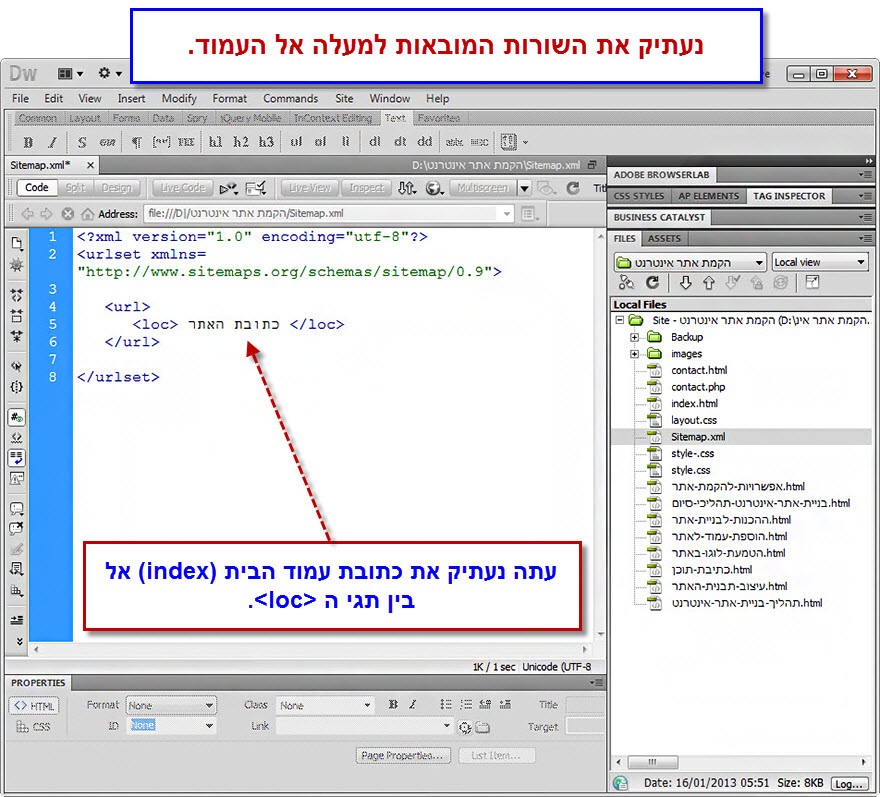Click the Get Files down arrow icon
Viewport: 880px width, 797px height.
685,283
